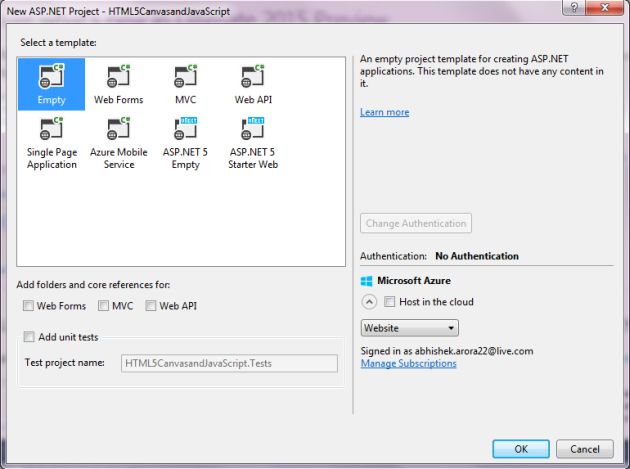Open Manage Subscriptions link
Screen dimensions: 630x469
(408, 363)
